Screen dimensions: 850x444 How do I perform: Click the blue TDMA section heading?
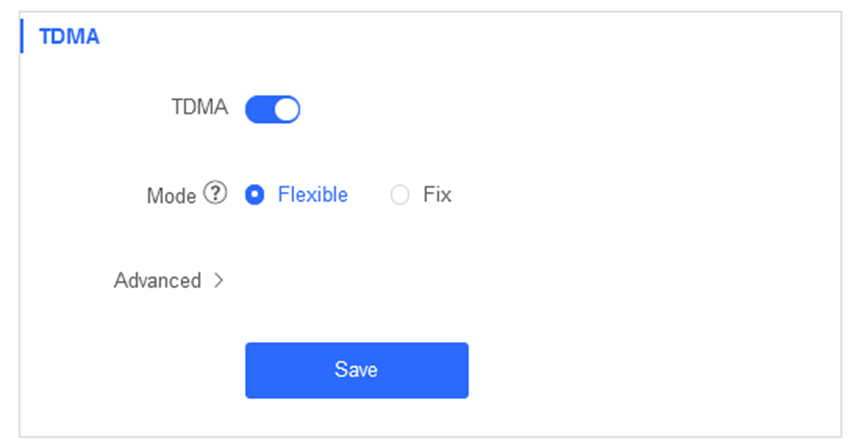tap(69, 37)
